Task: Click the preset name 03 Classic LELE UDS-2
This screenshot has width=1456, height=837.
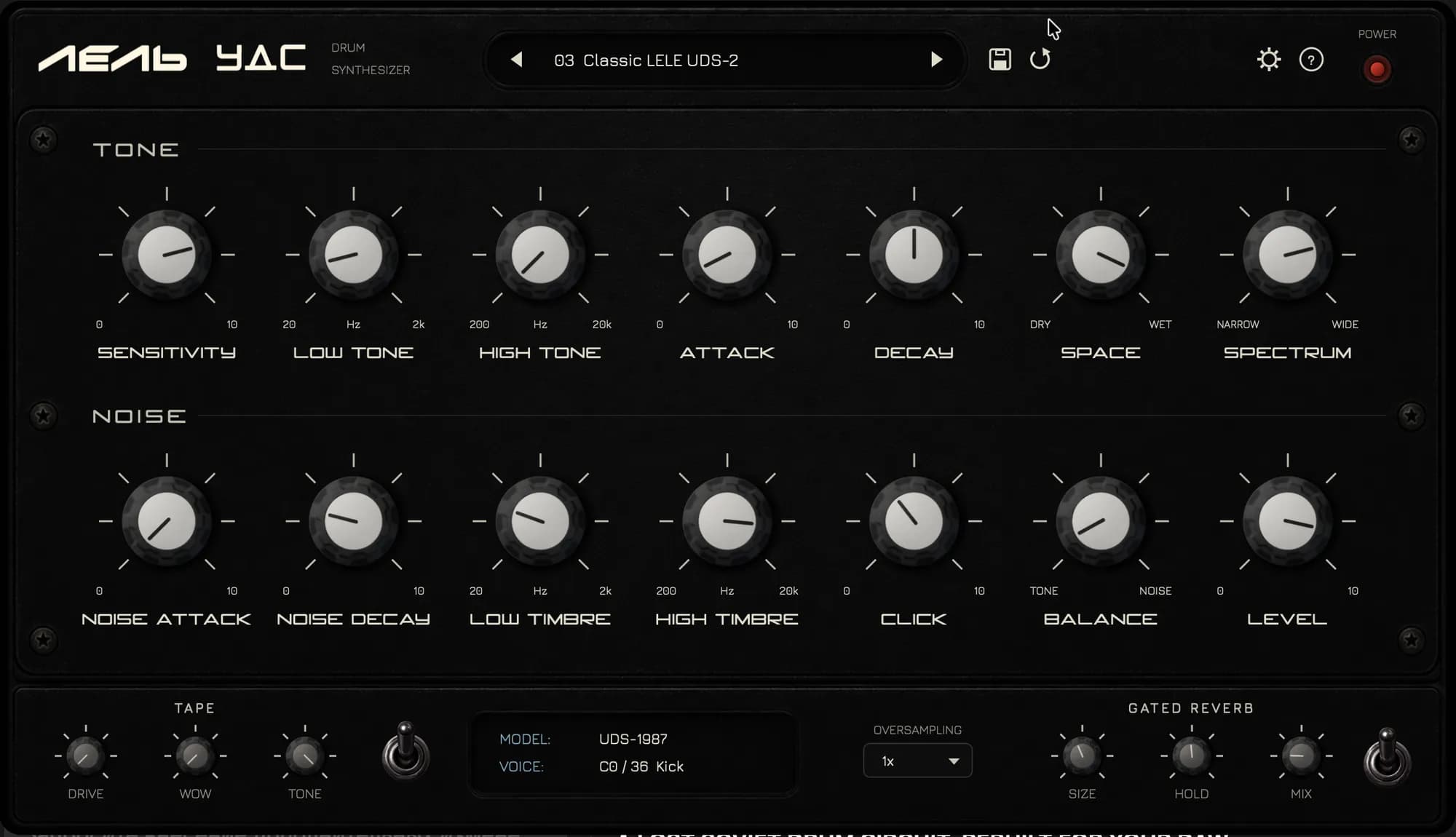Action: tap(646, 60)
